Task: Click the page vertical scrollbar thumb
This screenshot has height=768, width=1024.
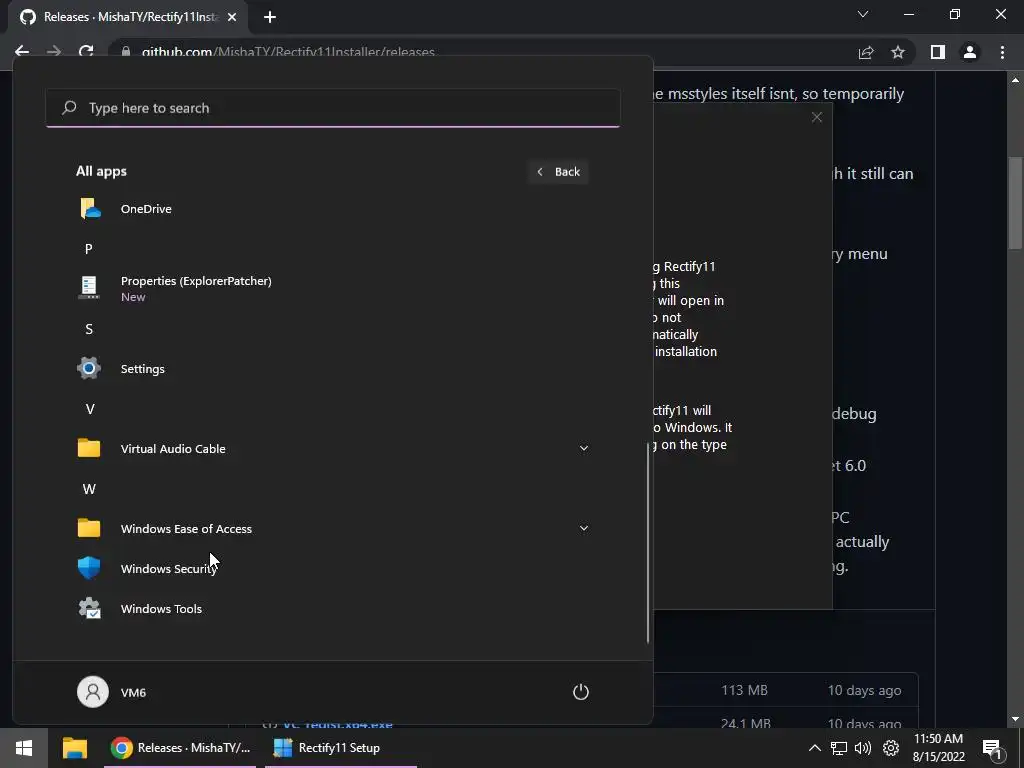Action: coord(1015,202)
